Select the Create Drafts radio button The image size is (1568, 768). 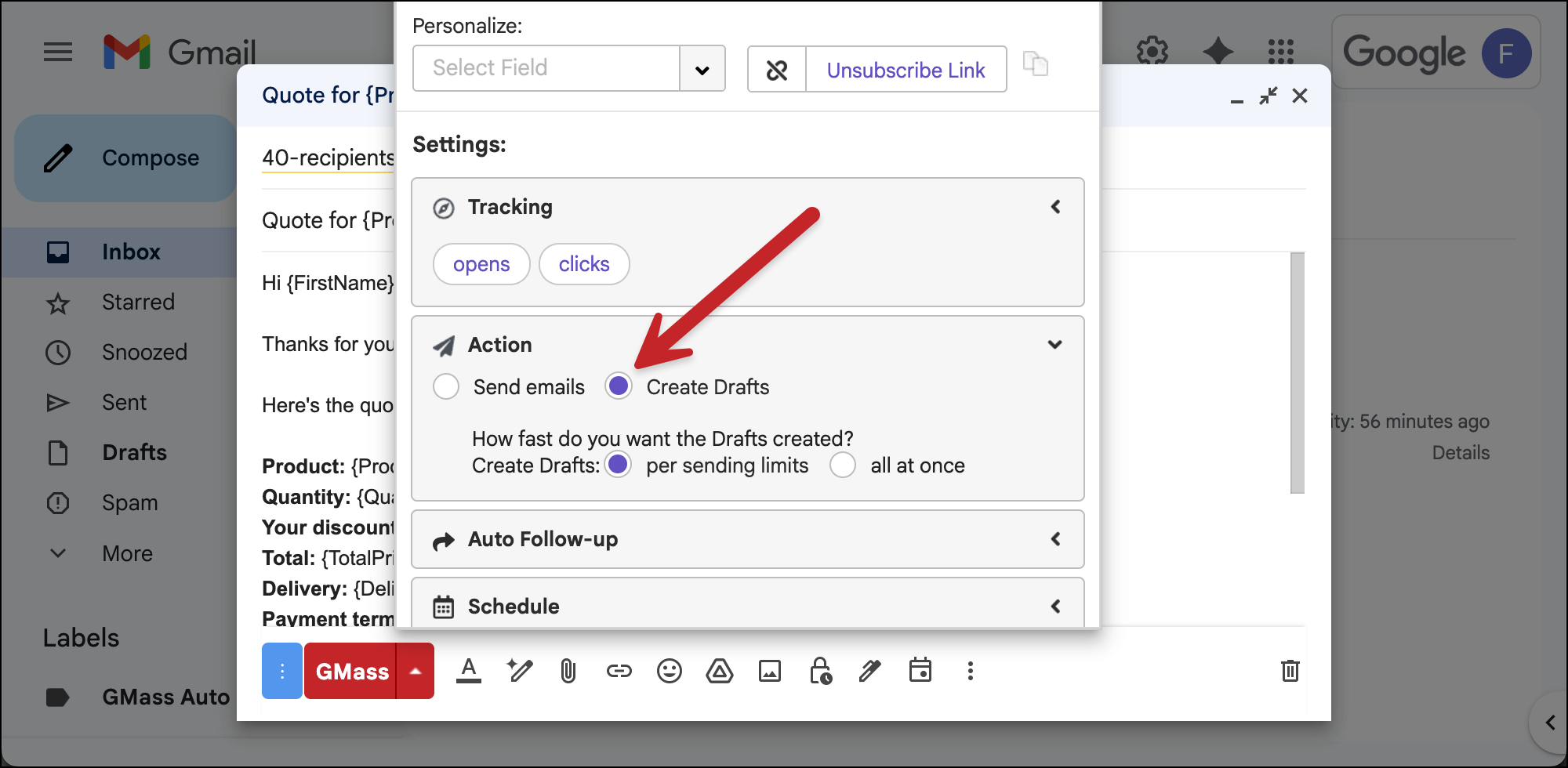pos(619,386)
